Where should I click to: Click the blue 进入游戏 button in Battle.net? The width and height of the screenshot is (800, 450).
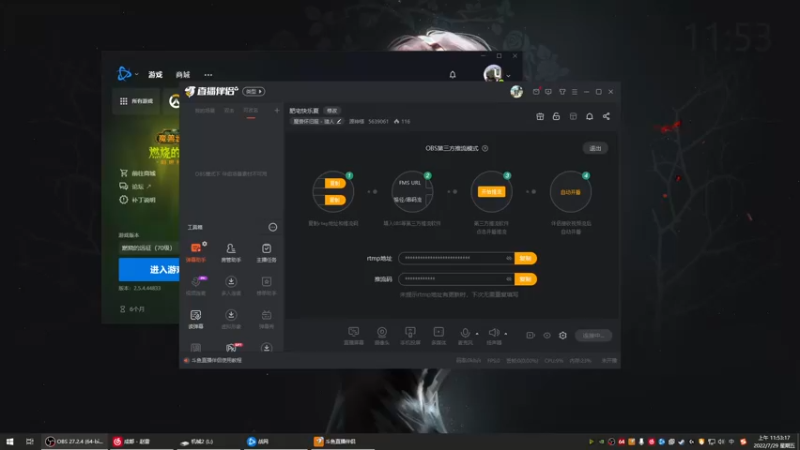click(x=149, y=269)
